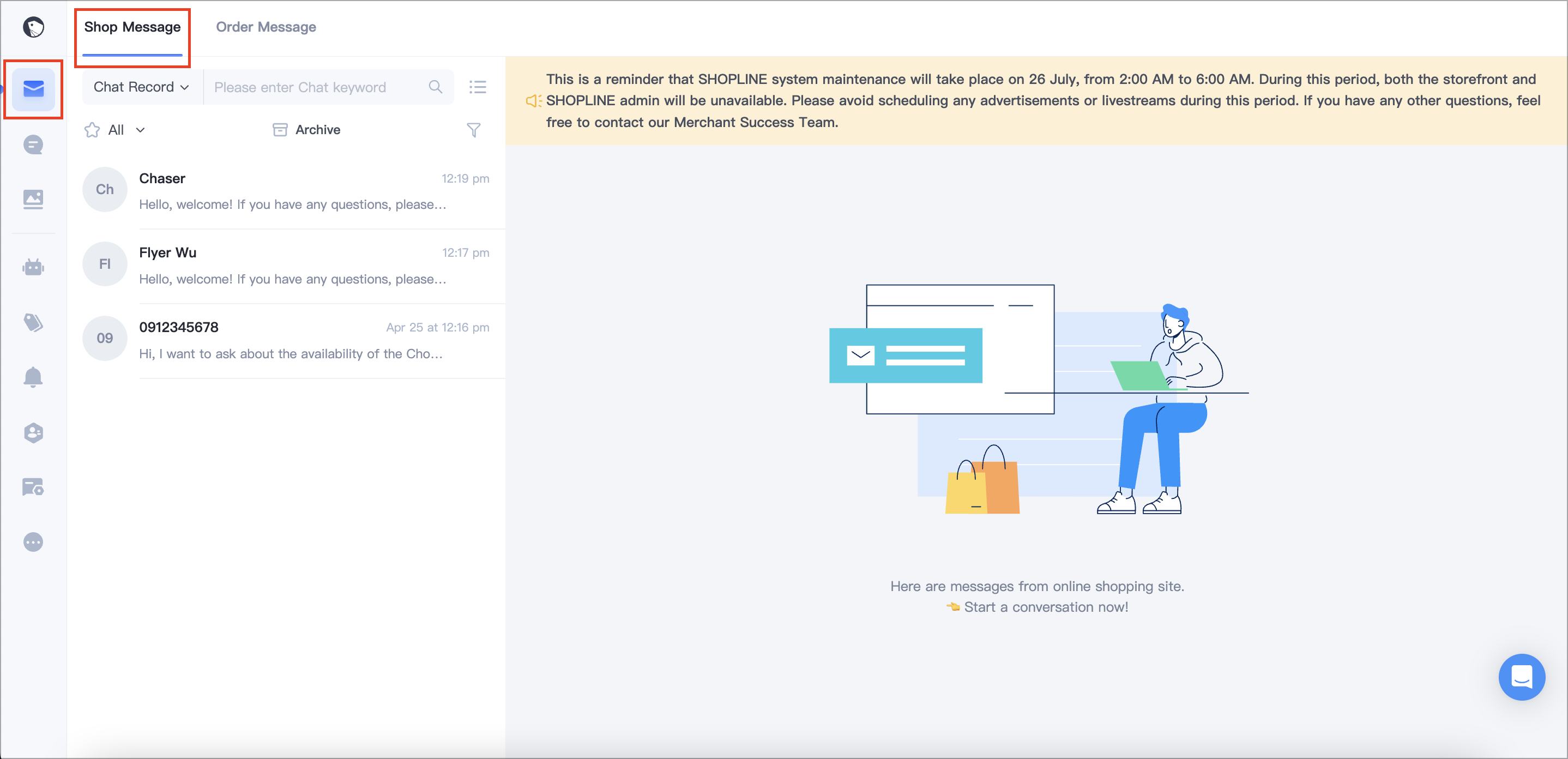Click the search magnifier icon
Viewport: 1568px width, 759px height.
(435, 87)
